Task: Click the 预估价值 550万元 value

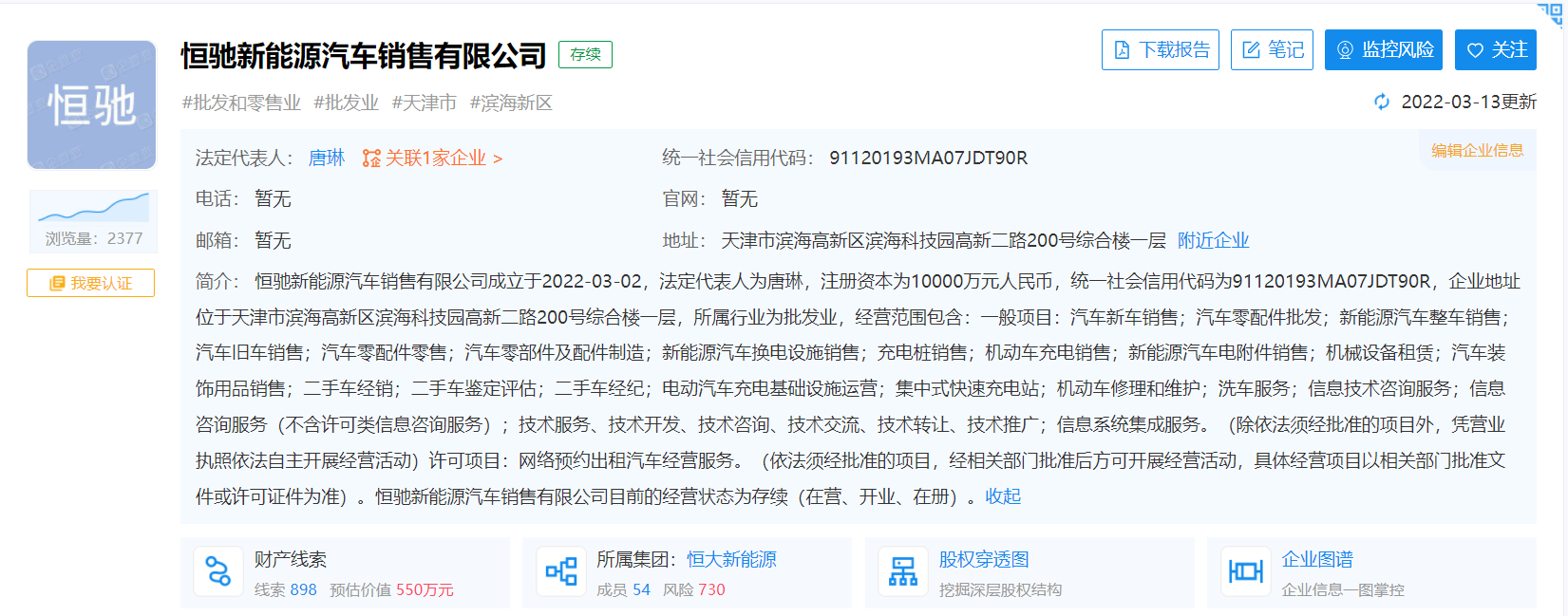Action: click(x=391, y=589)
